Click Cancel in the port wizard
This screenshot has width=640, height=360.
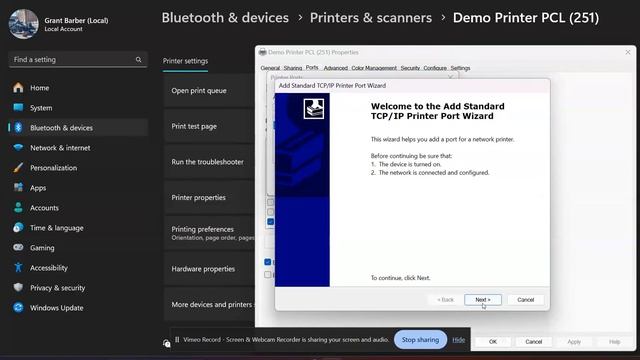click(526, 300)
